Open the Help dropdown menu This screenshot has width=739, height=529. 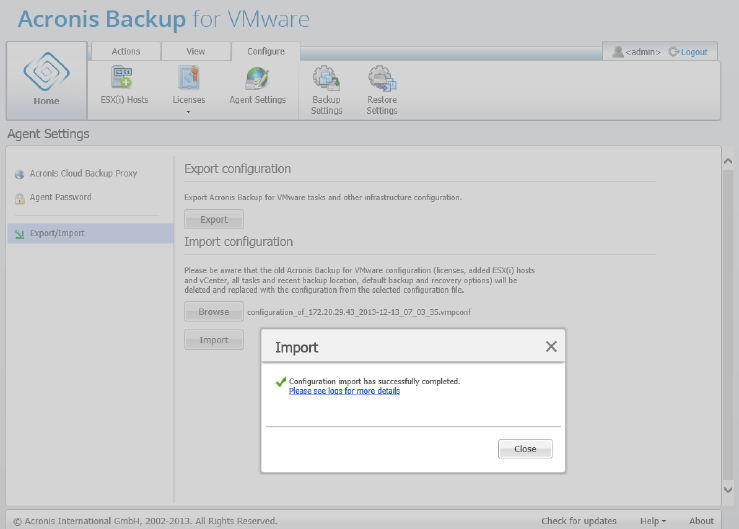654,521
